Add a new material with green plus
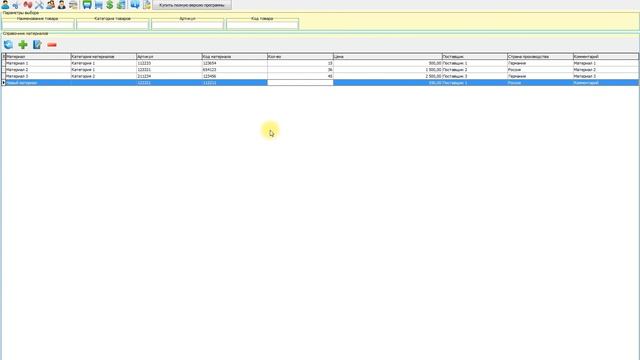 click(x=23, y=45)
